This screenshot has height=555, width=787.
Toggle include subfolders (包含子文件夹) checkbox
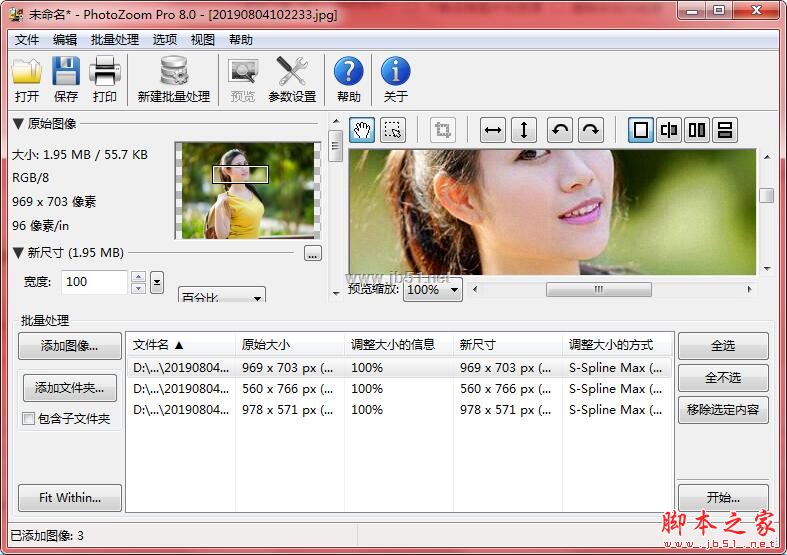tap(28, 419)
